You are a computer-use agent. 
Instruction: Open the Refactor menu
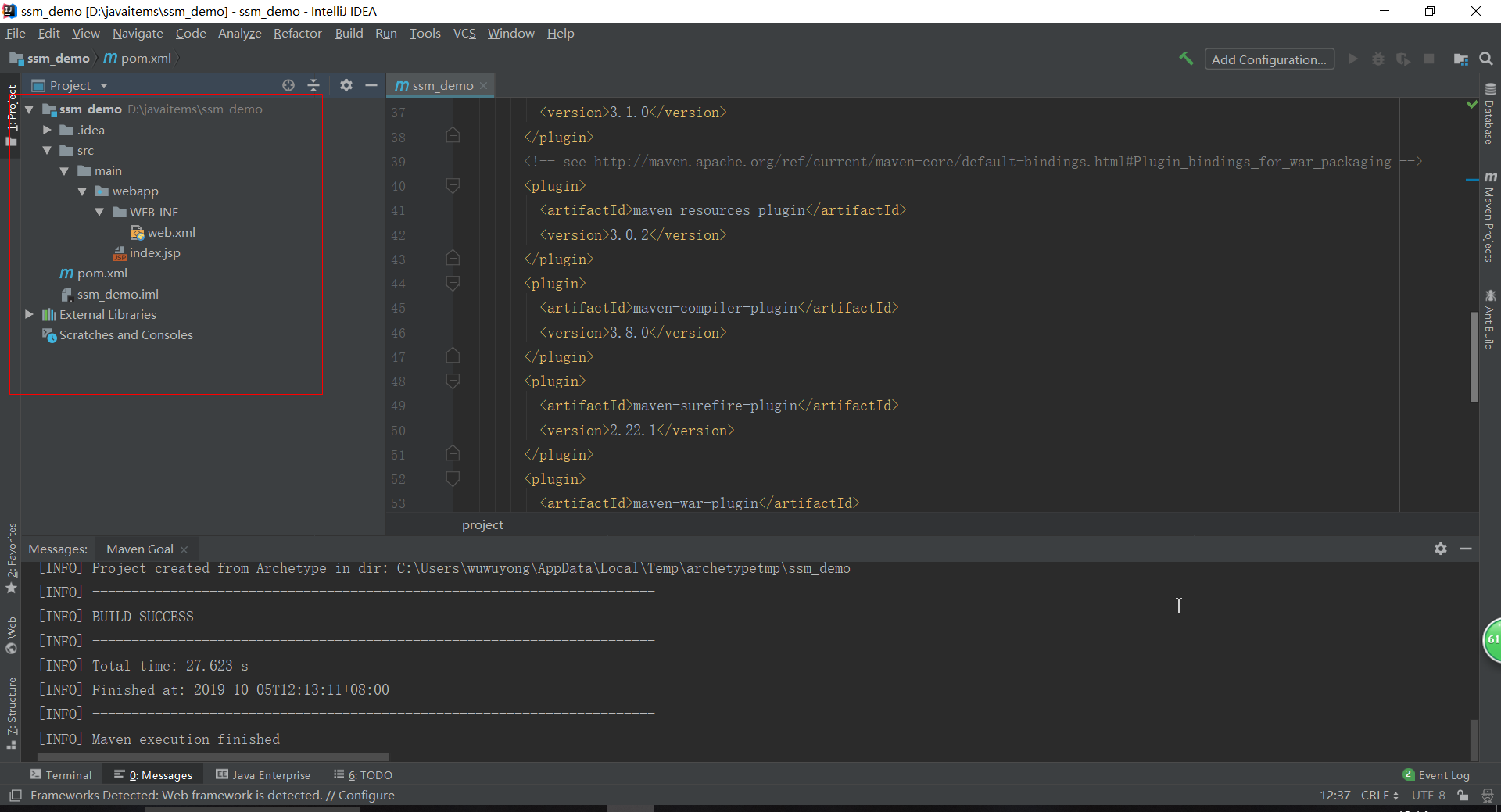coord(297,33)
